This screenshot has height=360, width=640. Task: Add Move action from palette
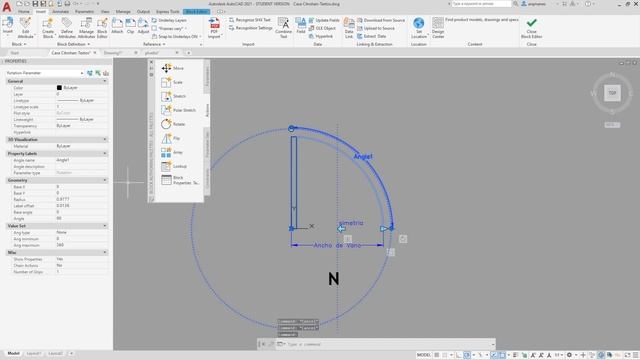click(x=173, y=68)
